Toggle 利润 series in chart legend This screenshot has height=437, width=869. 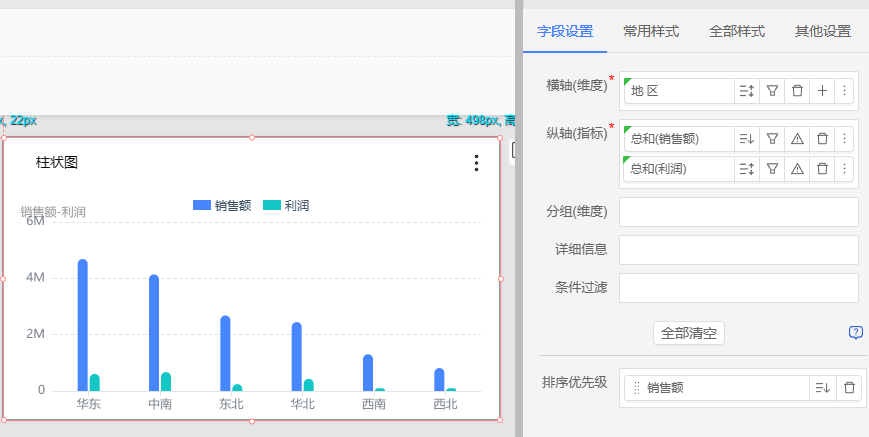coord(286,205)
